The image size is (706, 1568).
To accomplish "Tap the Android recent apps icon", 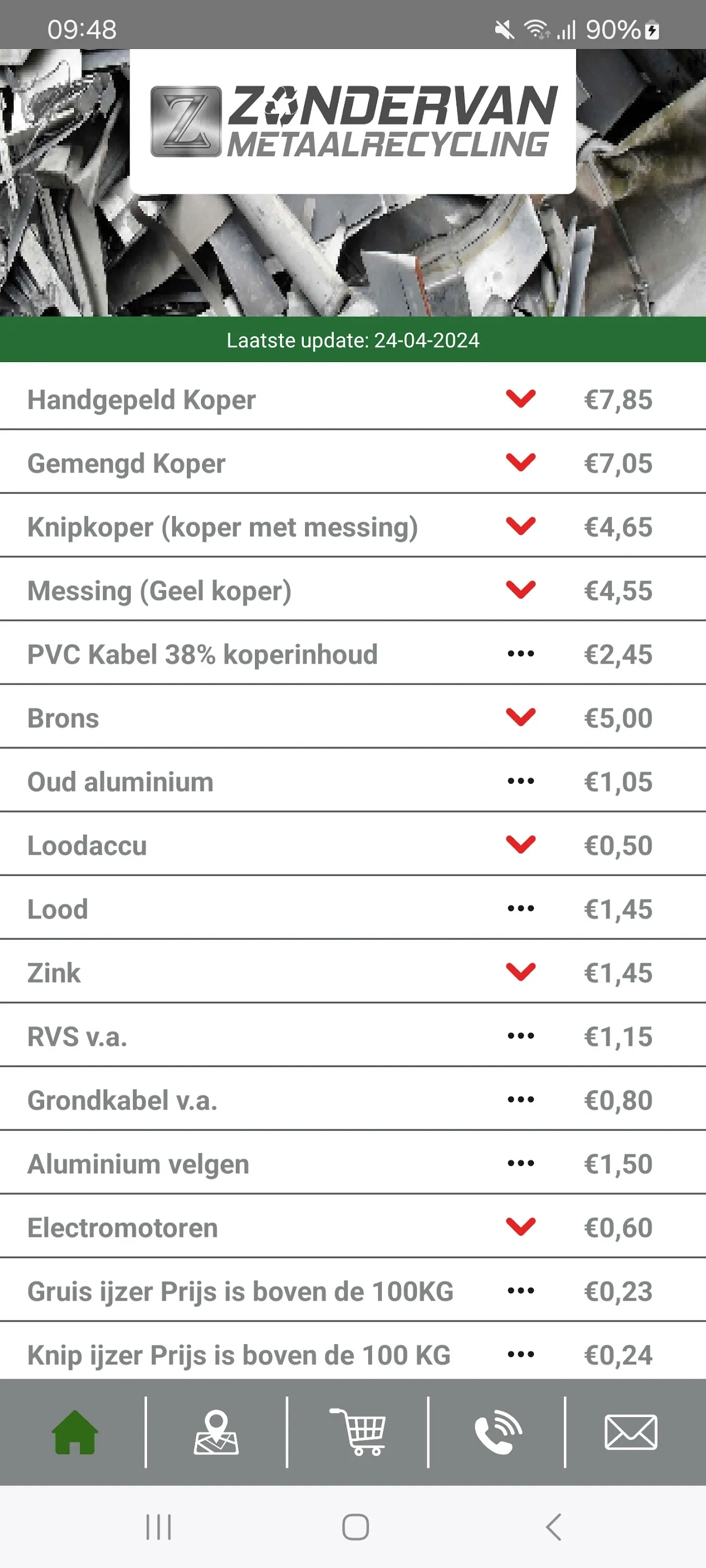I will [159, 1527].
